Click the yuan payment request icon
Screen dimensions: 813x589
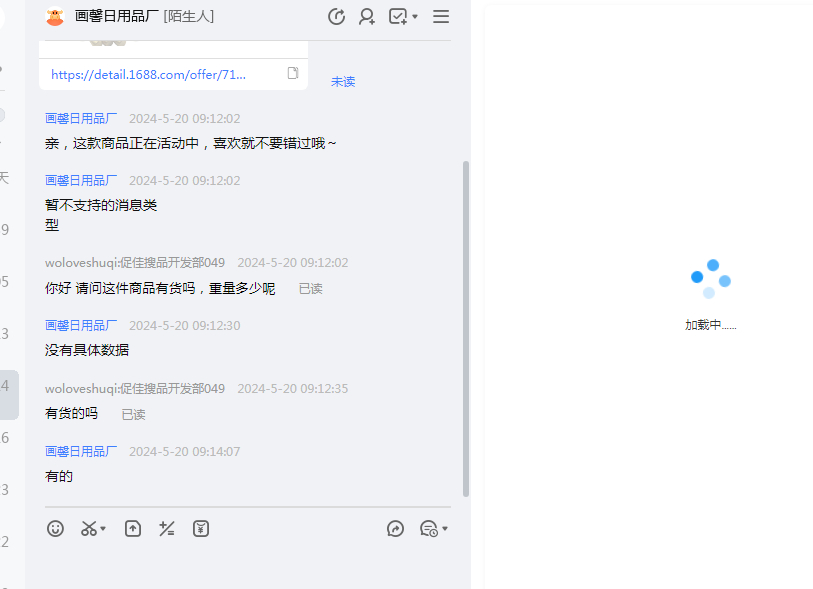coord(201,528)
